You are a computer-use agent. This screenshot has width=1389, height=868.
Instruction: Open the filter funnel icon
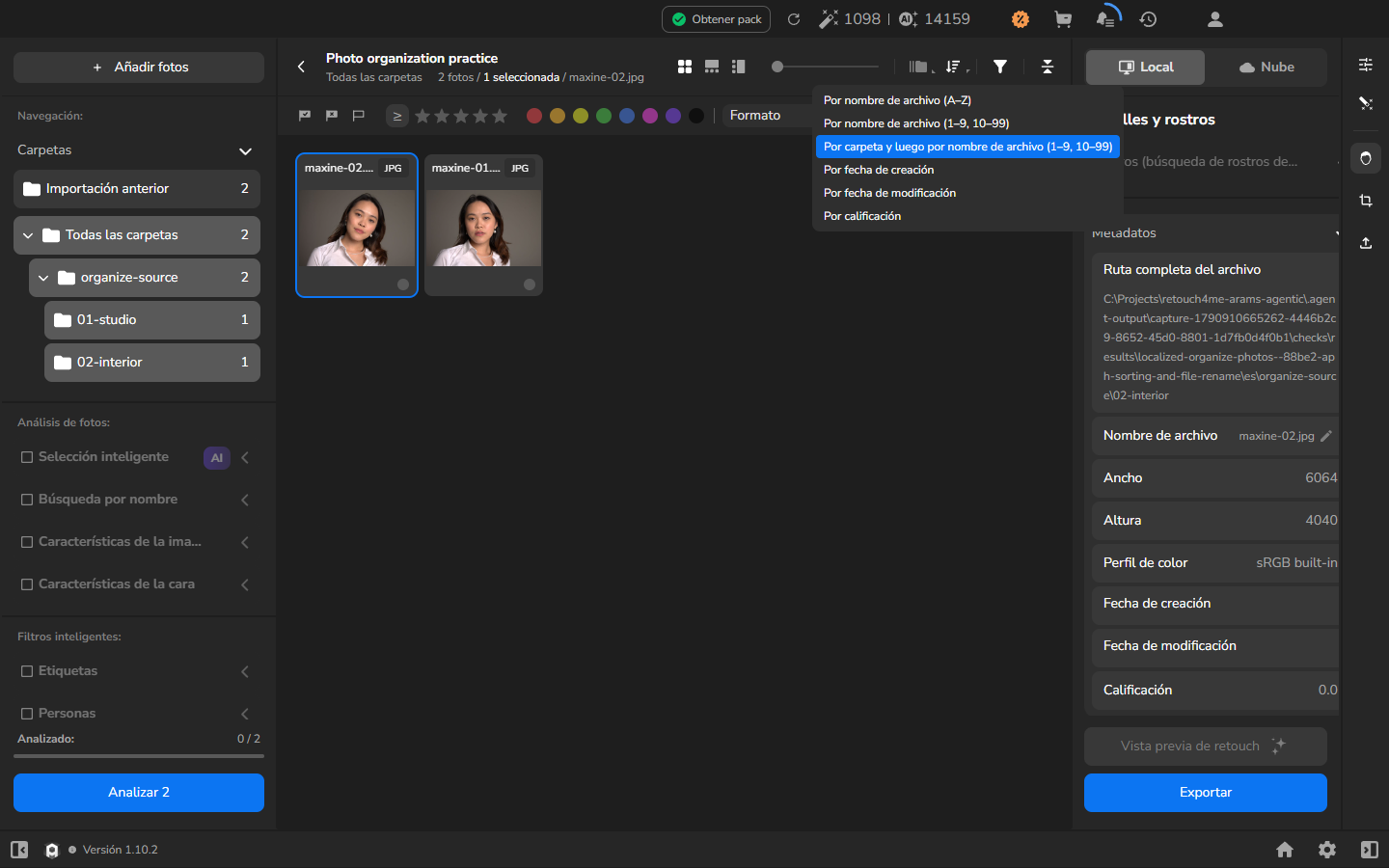pyautogui.click(x=1000, y=67)
